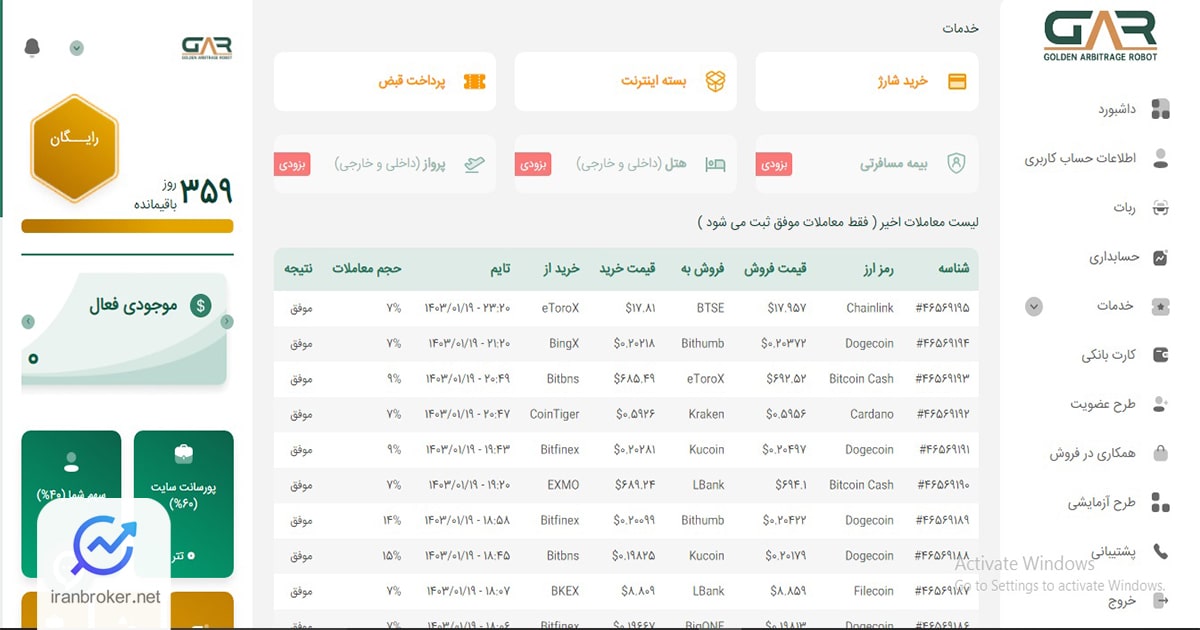Click the حجم معاملات column header
This screenshot has width=1200, height=630.
click(367, 269)
